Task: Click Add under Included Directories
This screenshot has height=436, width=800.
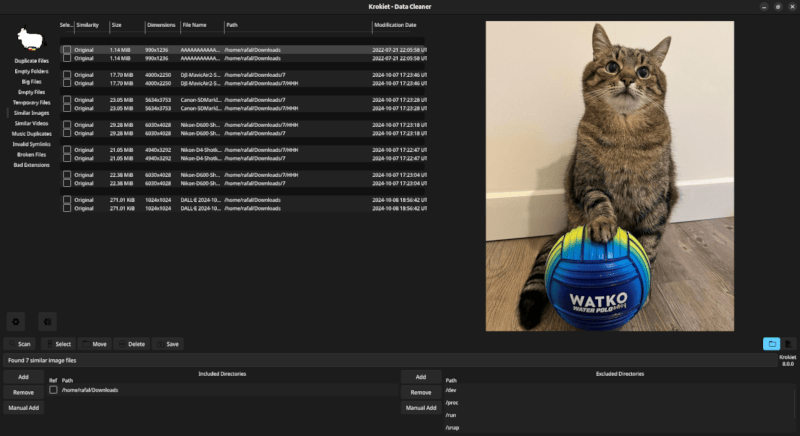Action: [x=23, y=377]
